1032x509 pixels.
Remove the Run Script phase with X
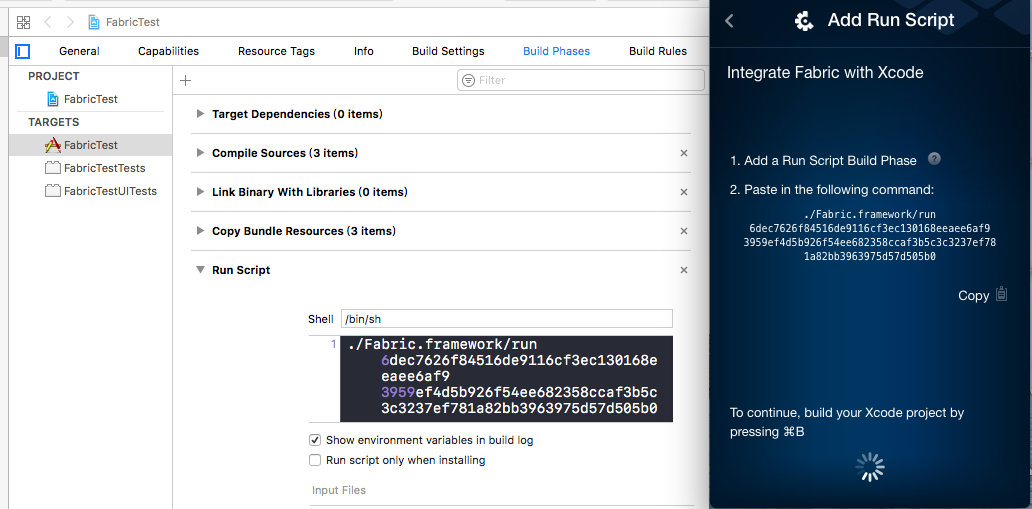coord(684,270)
